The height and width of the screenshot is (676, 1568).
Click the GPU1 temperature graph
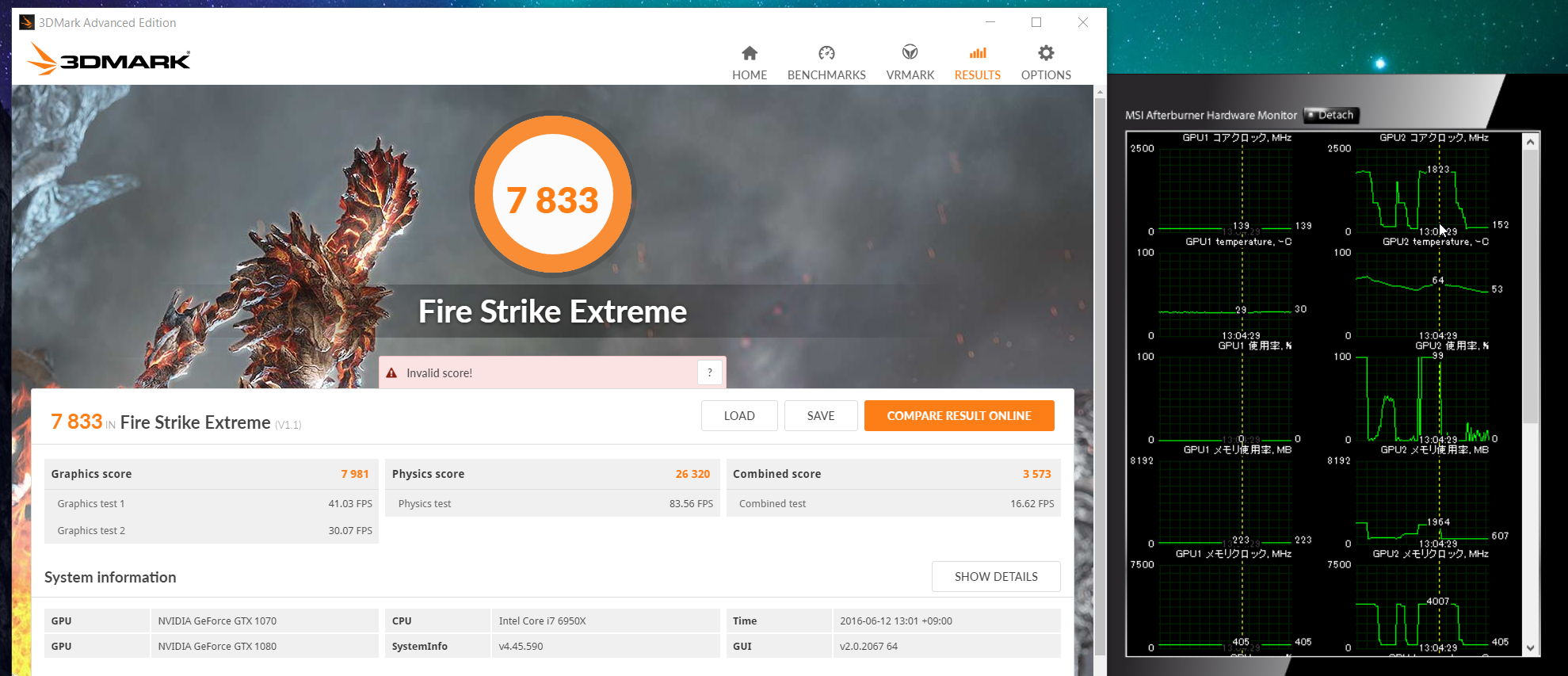(x=1225, y=294)
